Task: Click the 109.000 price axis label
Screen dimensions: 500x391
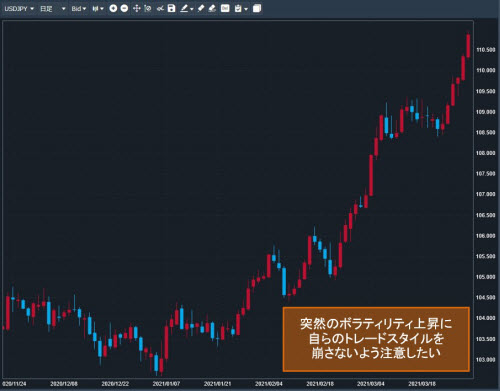Action: click(x=486, y=112)
